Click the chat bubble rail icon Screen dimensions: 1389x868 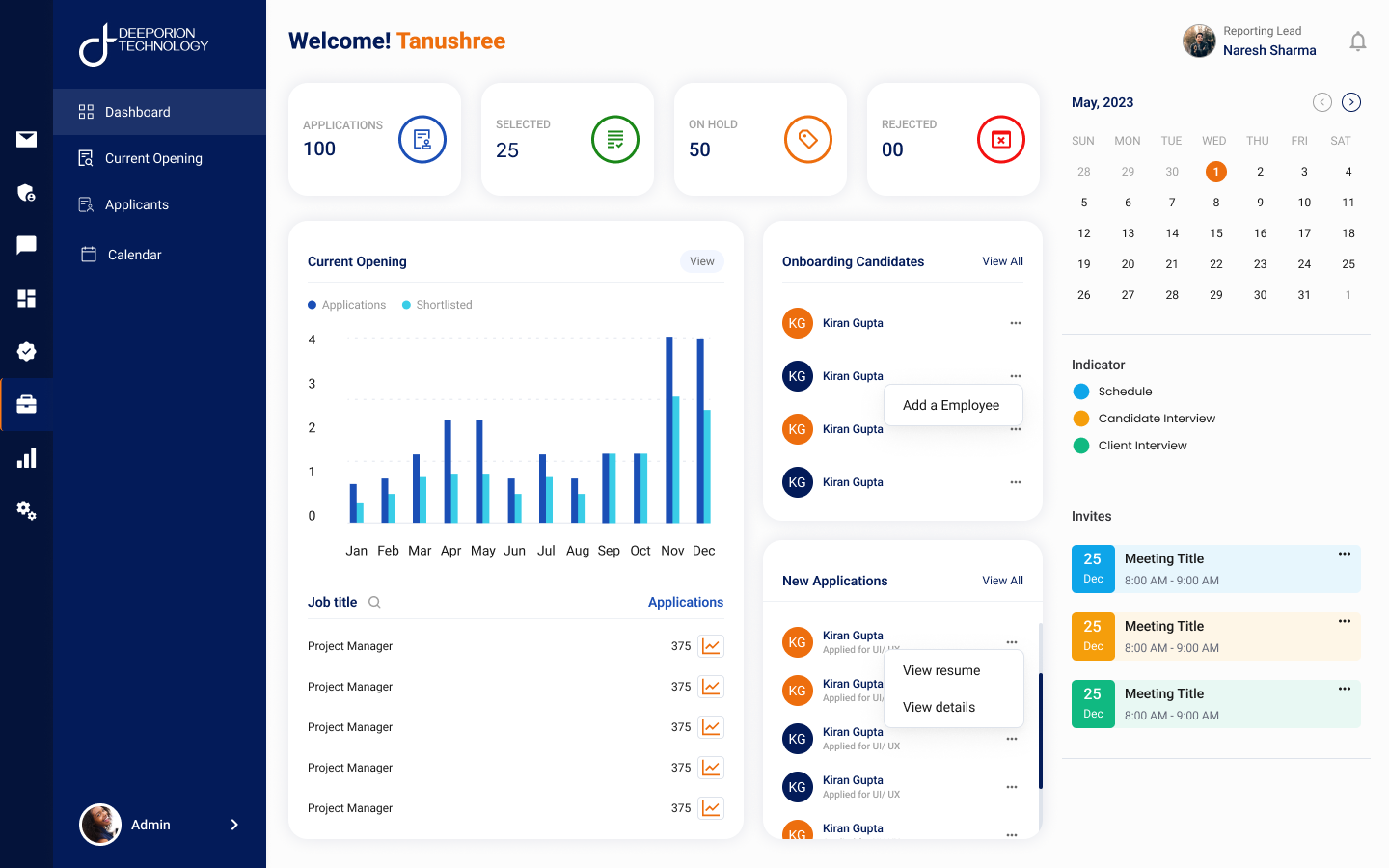[x=27, y=245]
